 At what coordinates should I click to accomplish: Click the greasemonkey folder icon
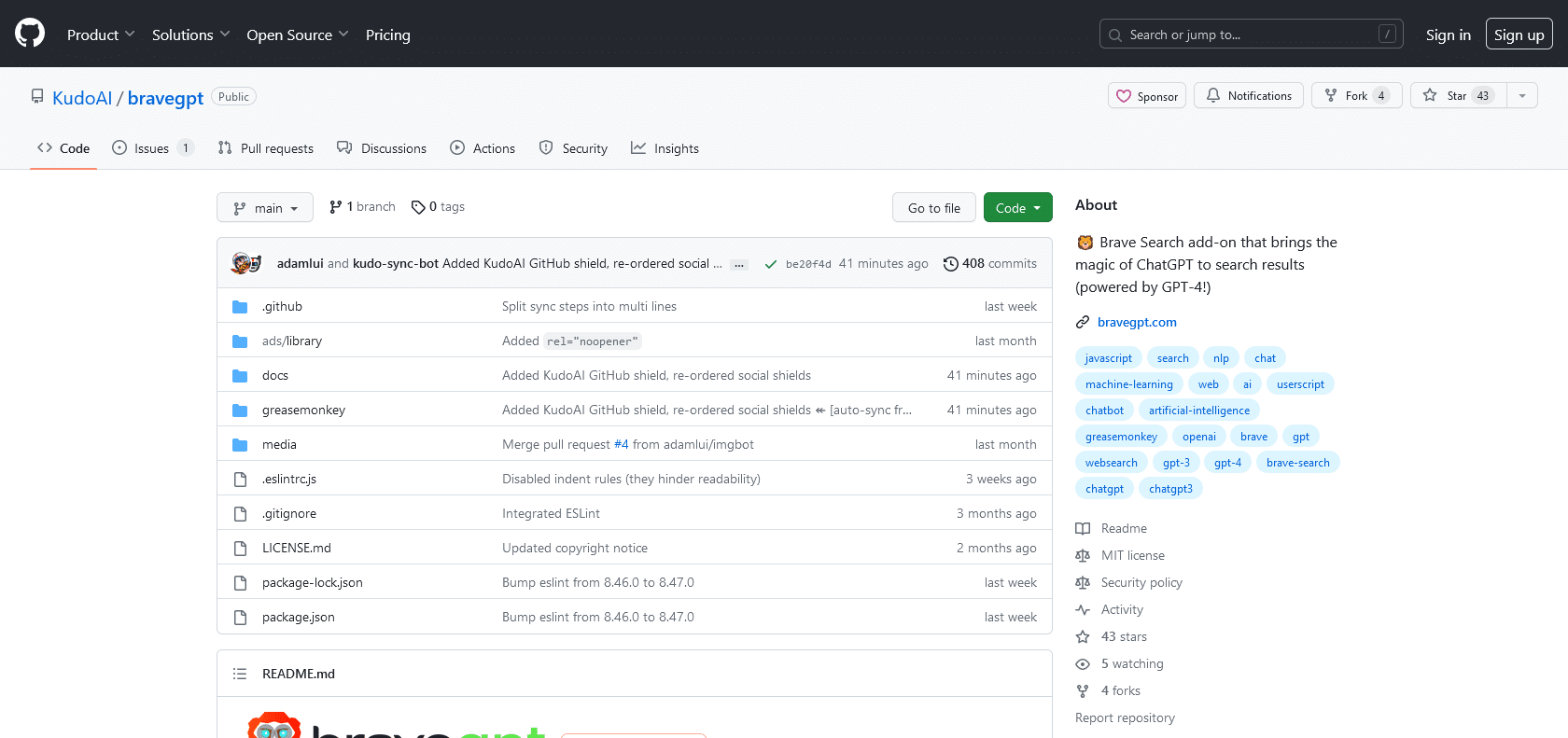[240, 410]
